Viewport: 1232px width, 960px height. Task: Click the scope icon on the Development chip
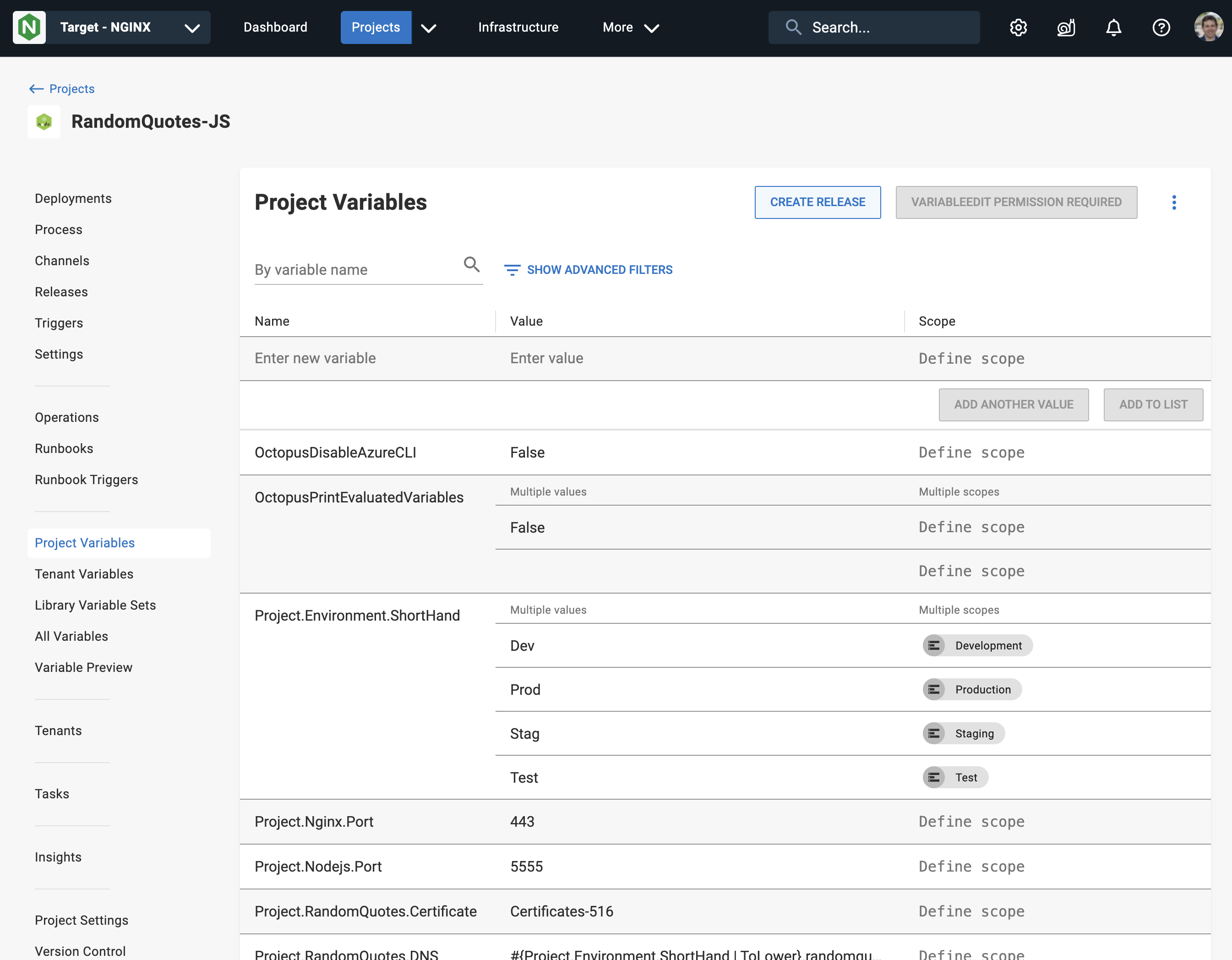[933, 645]
